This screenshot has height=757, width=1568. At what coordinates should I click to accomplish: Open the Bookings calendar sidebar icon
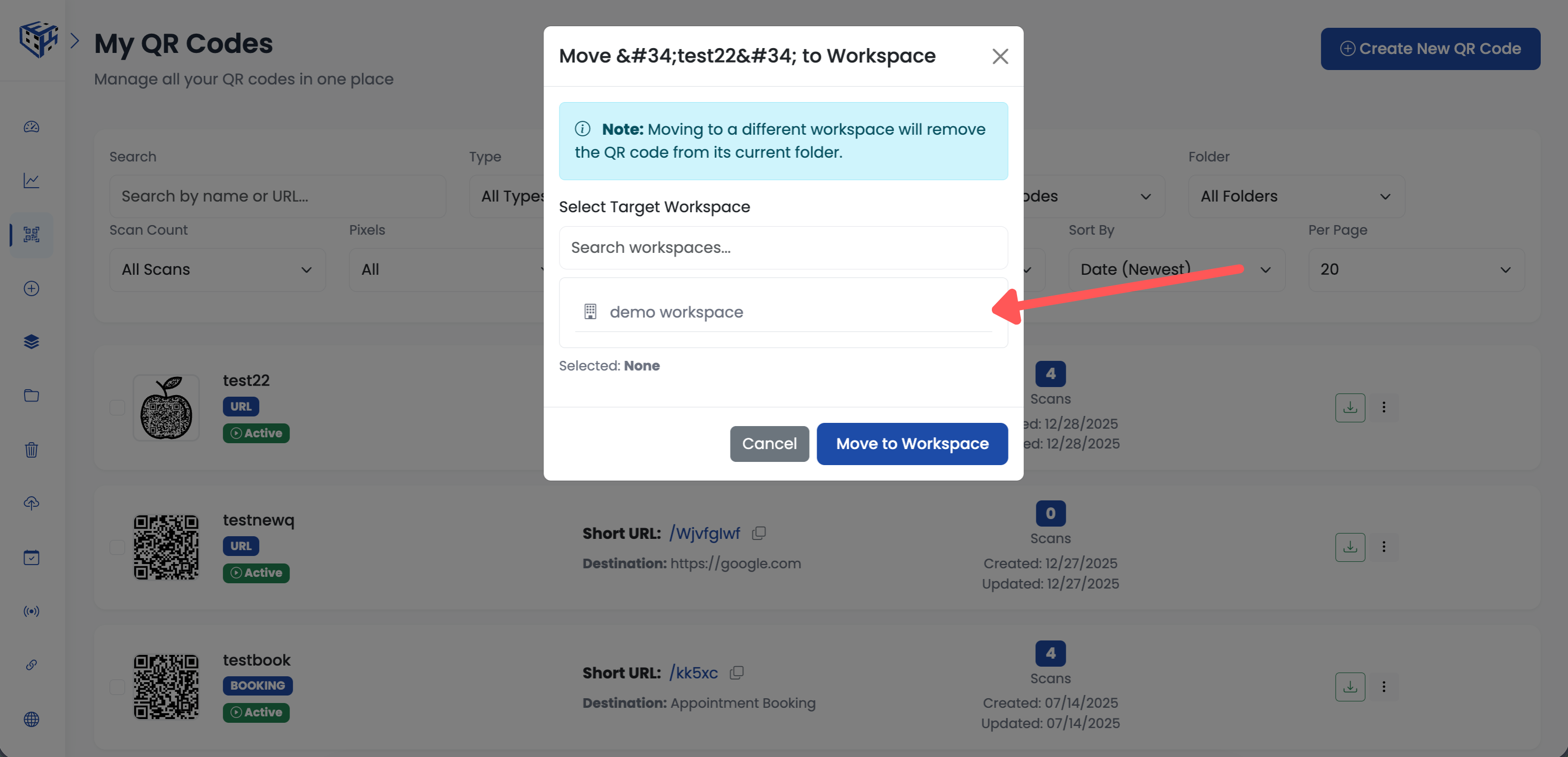pyautogui.click(x=31, y=557)
